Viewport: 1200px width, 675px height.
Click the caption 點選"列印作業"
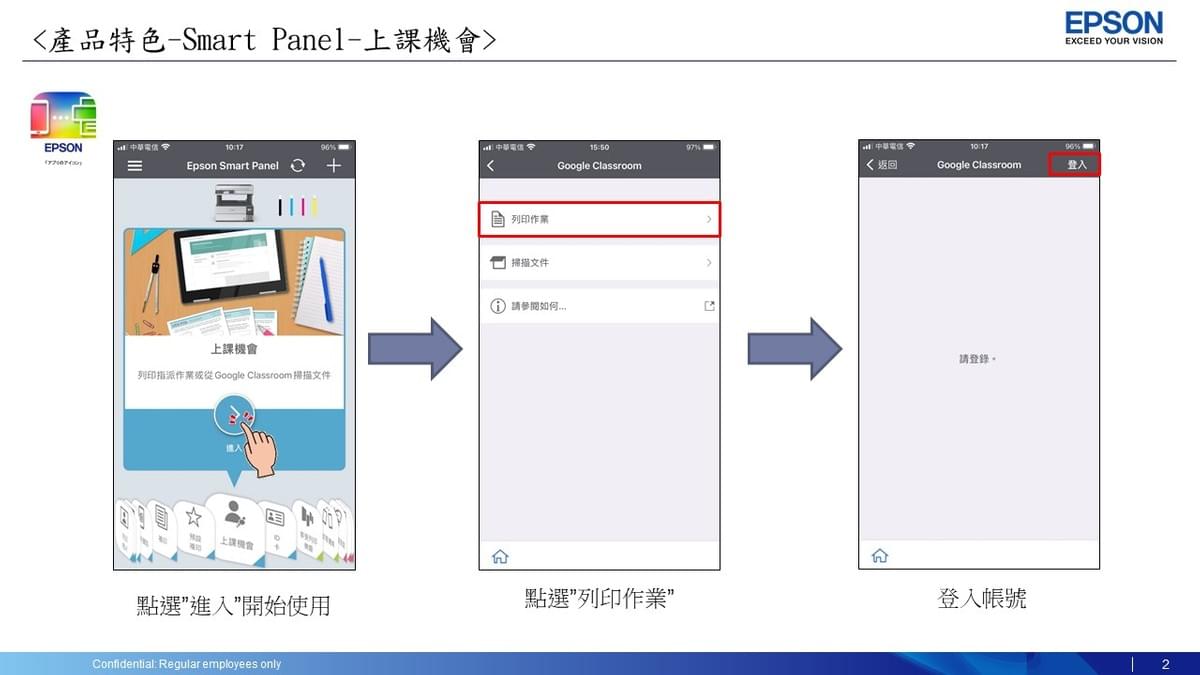click(x=598, y=599)
